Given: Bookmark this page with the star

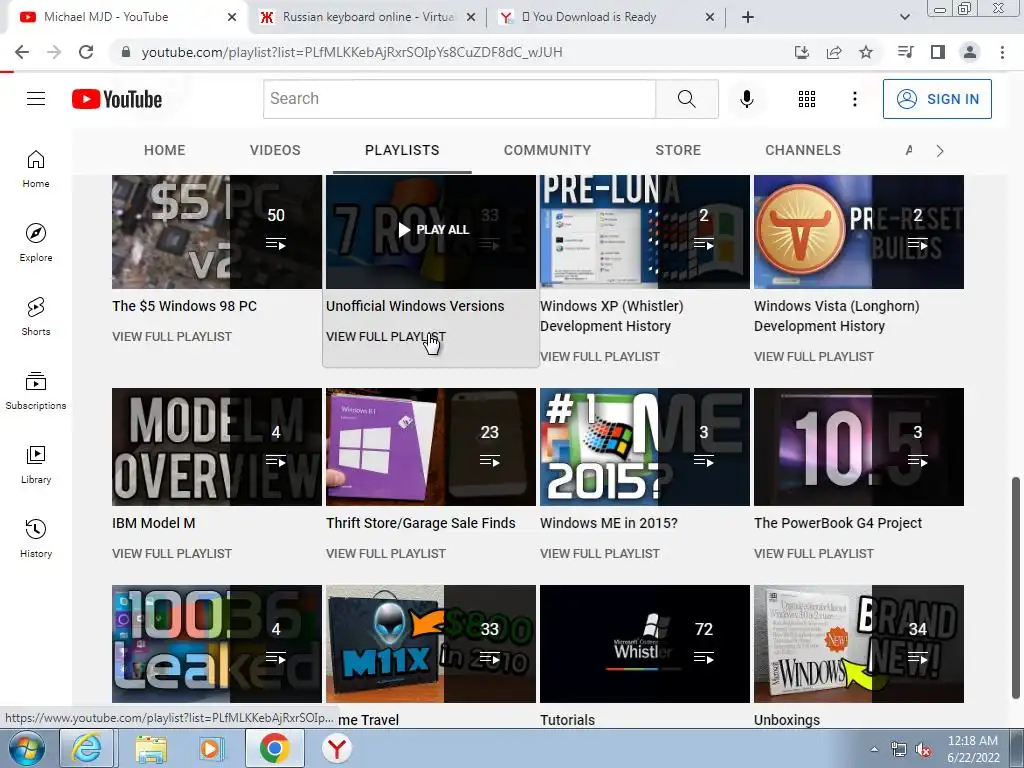Looking at the screenshot, I should (866, 52).
